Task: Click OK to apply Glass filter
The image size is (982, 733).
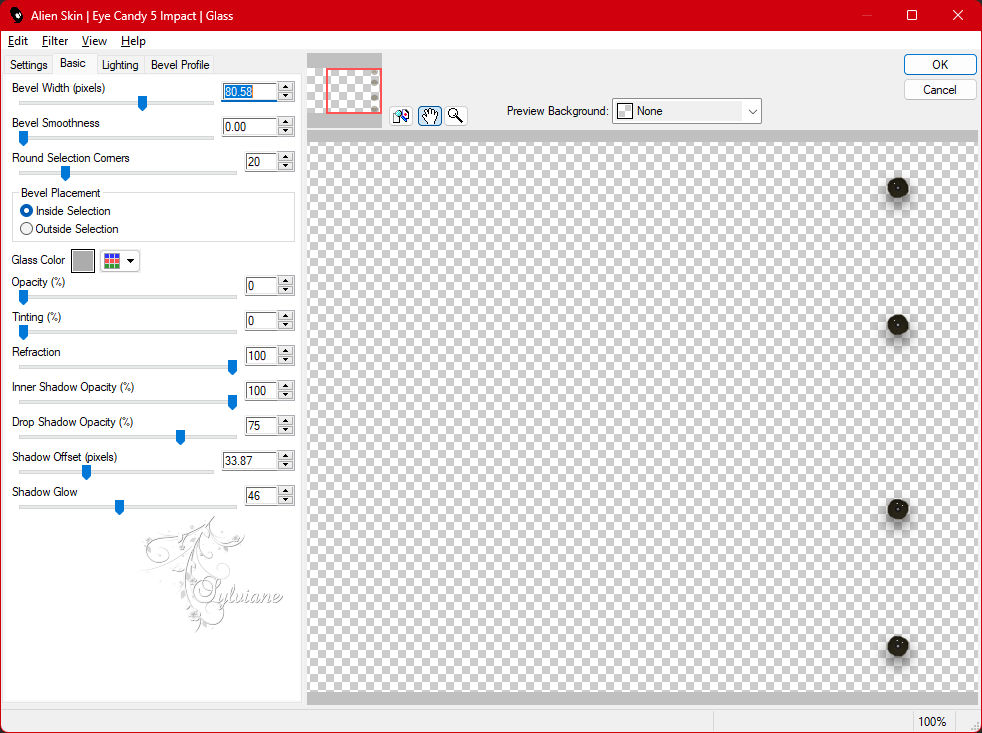Action: (939, 65)
